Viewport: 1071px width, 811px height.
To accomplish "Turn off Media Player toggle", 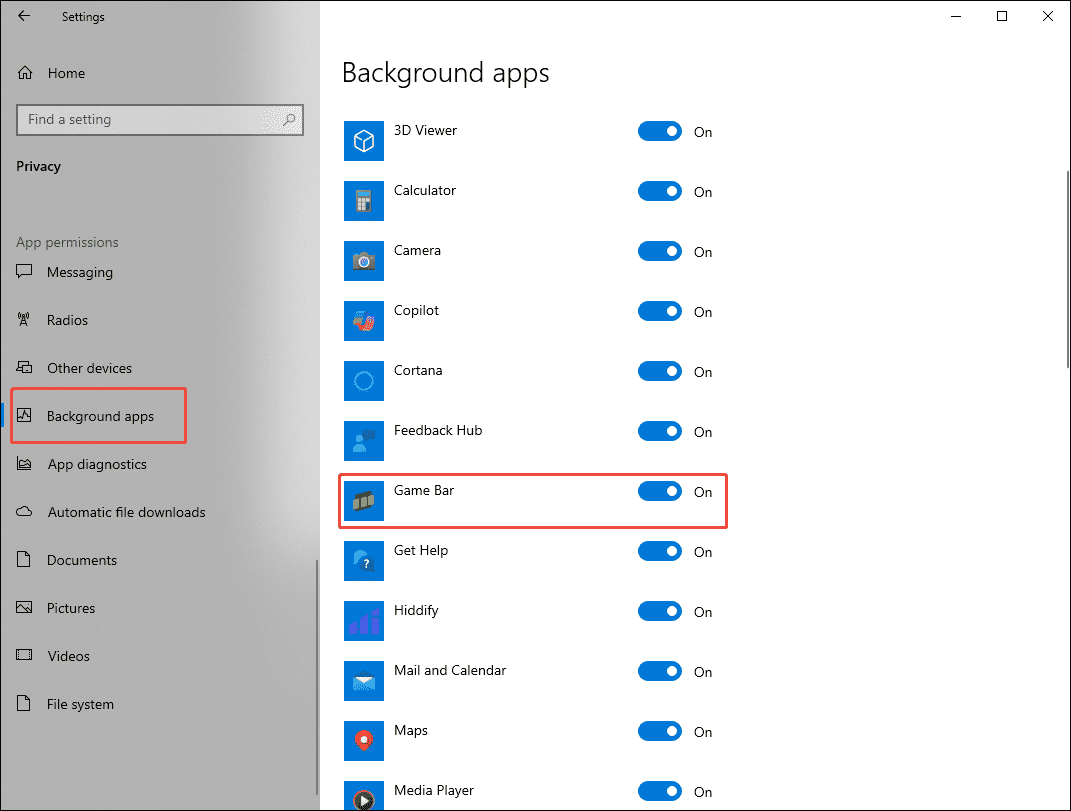I will pyautogui.click(x=660, y=791).
